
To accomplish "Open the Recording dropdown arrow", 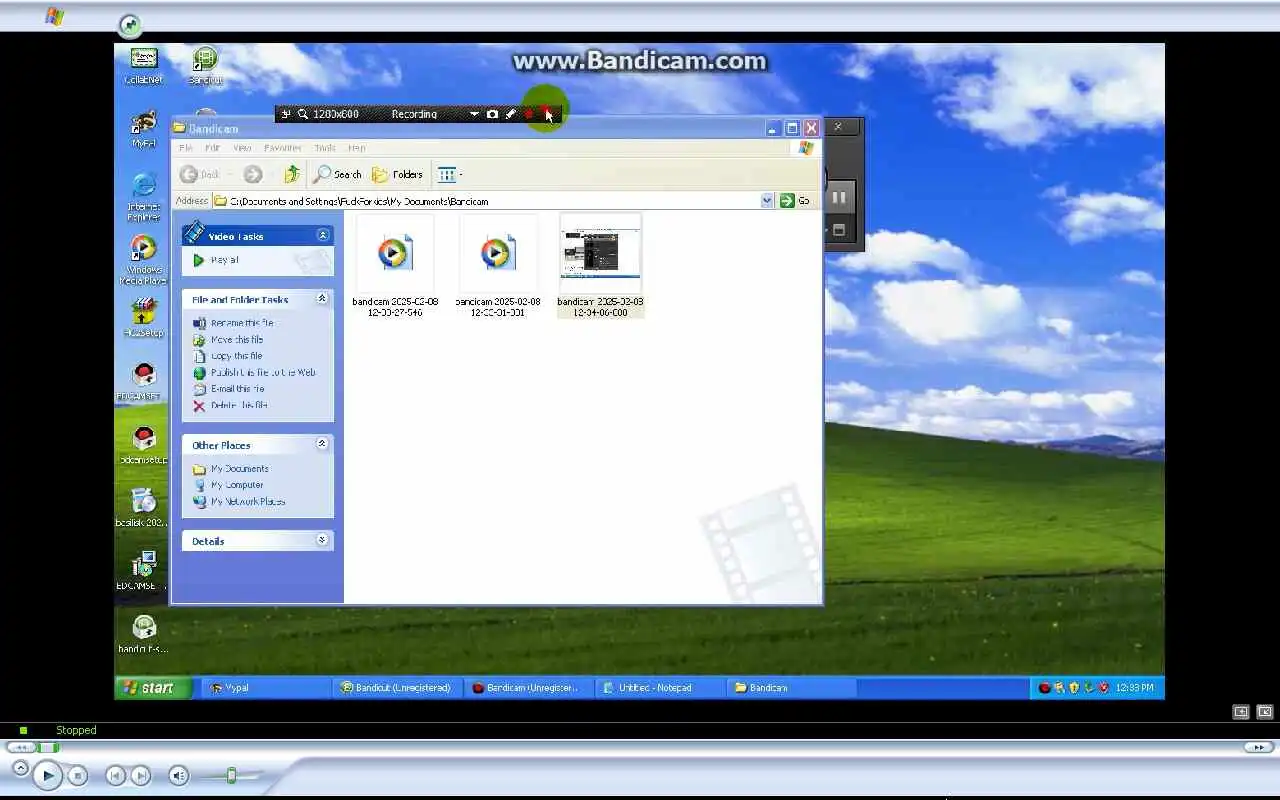I will [474, 114].
